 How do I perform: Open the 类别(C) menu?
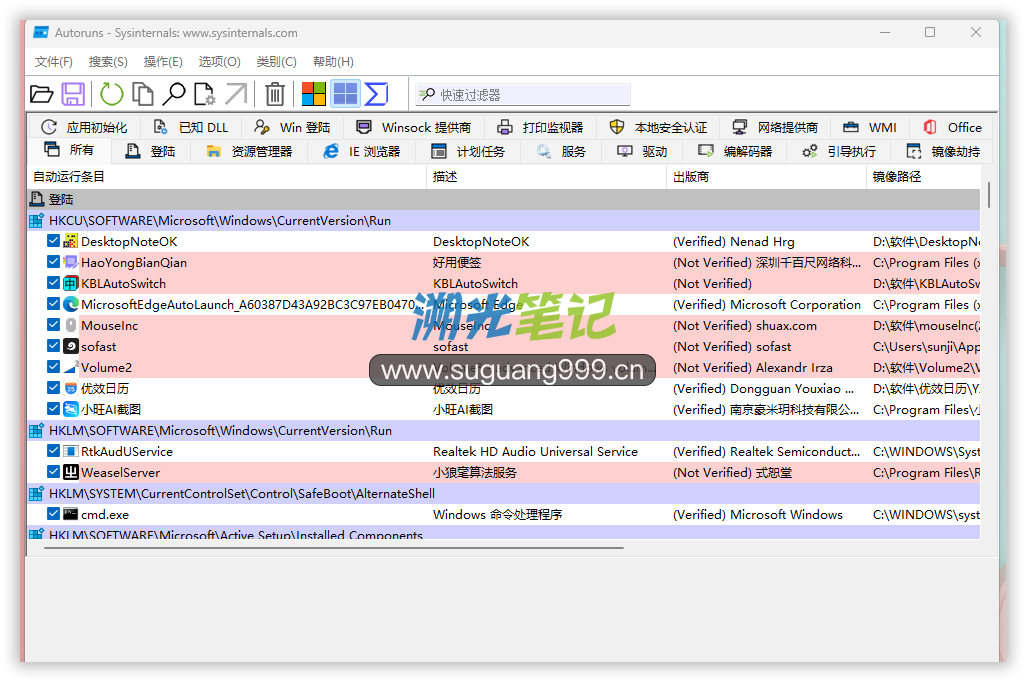[x=276, y=62]
